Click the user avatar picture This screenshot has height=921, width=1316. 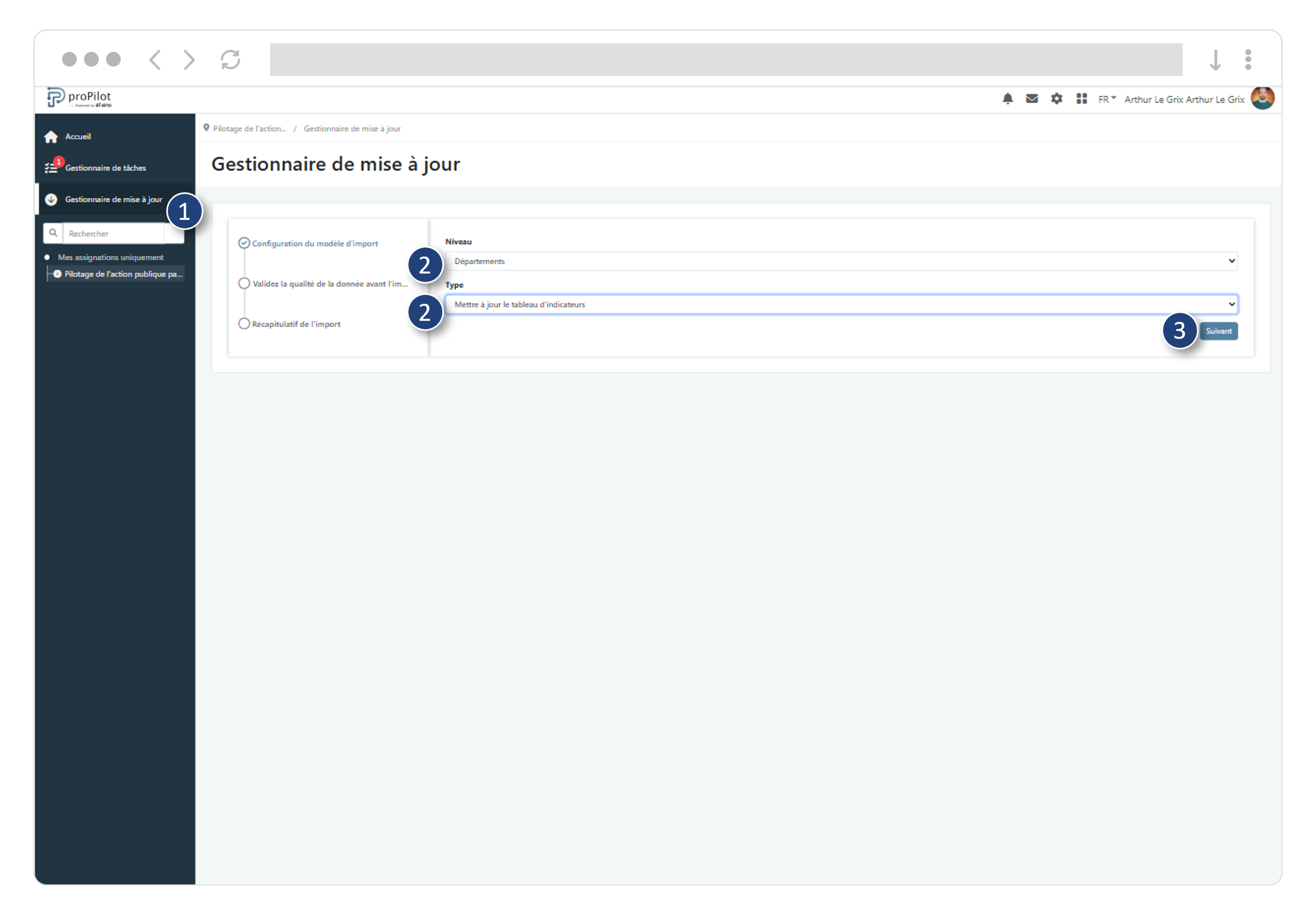(x=1262, y=99)
